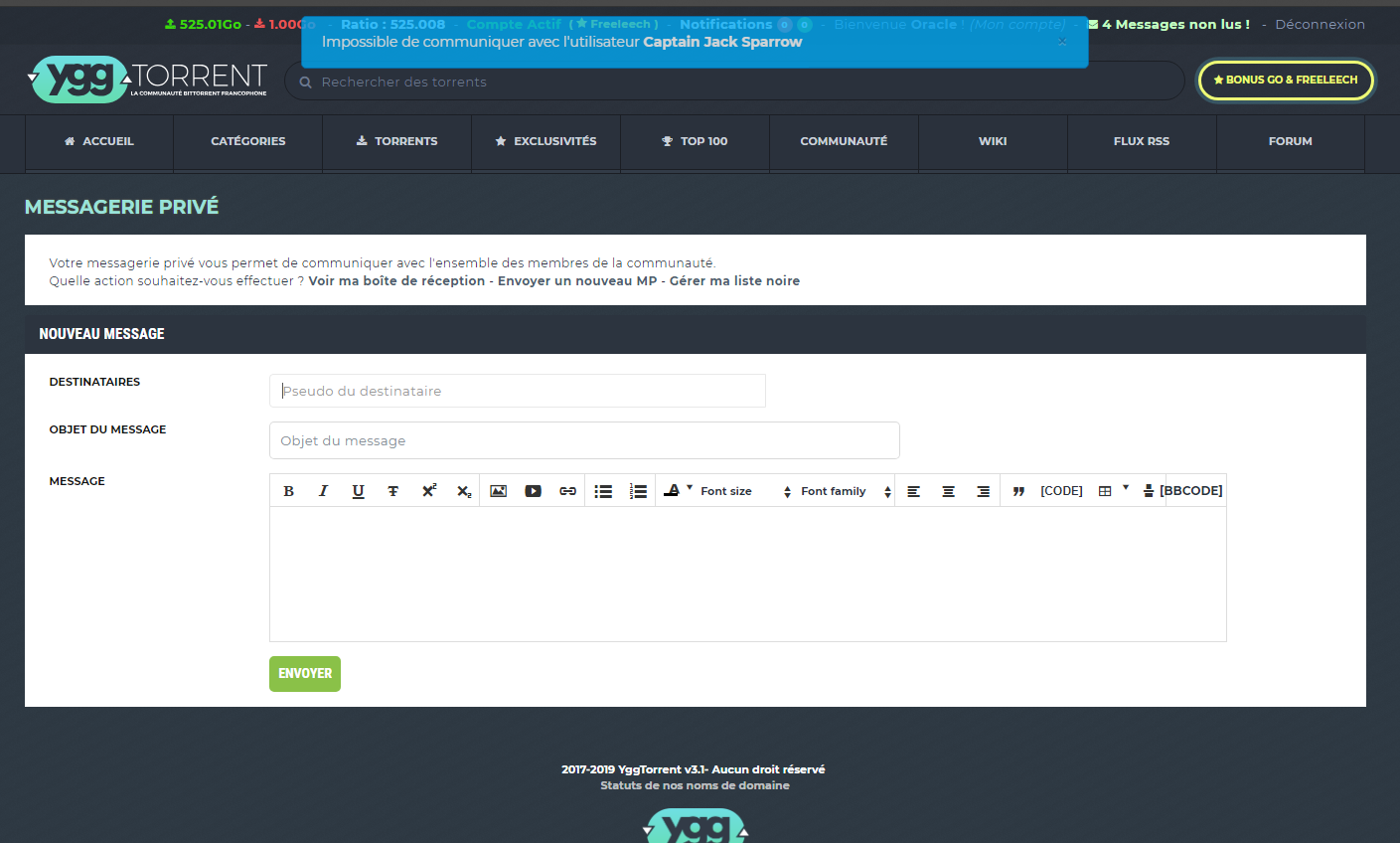Insert a video with the YouTube icon
This screenshot has height=843, width=1400.
[534, 491]
